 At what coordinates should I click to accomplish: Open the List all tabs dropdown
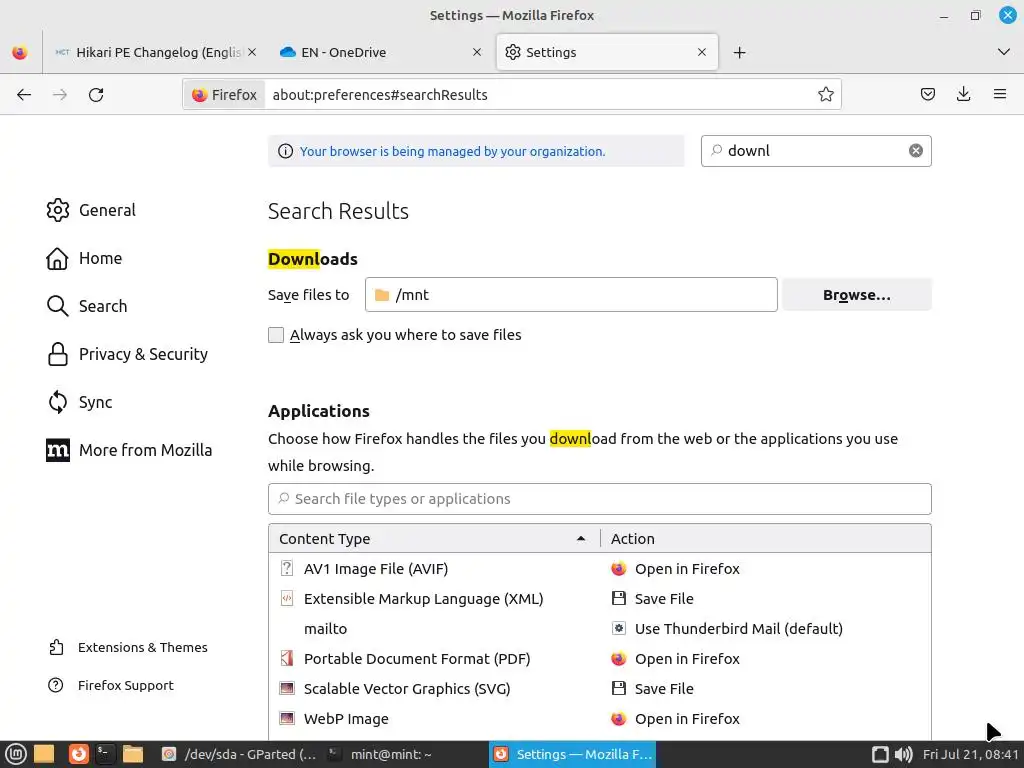1004,52
